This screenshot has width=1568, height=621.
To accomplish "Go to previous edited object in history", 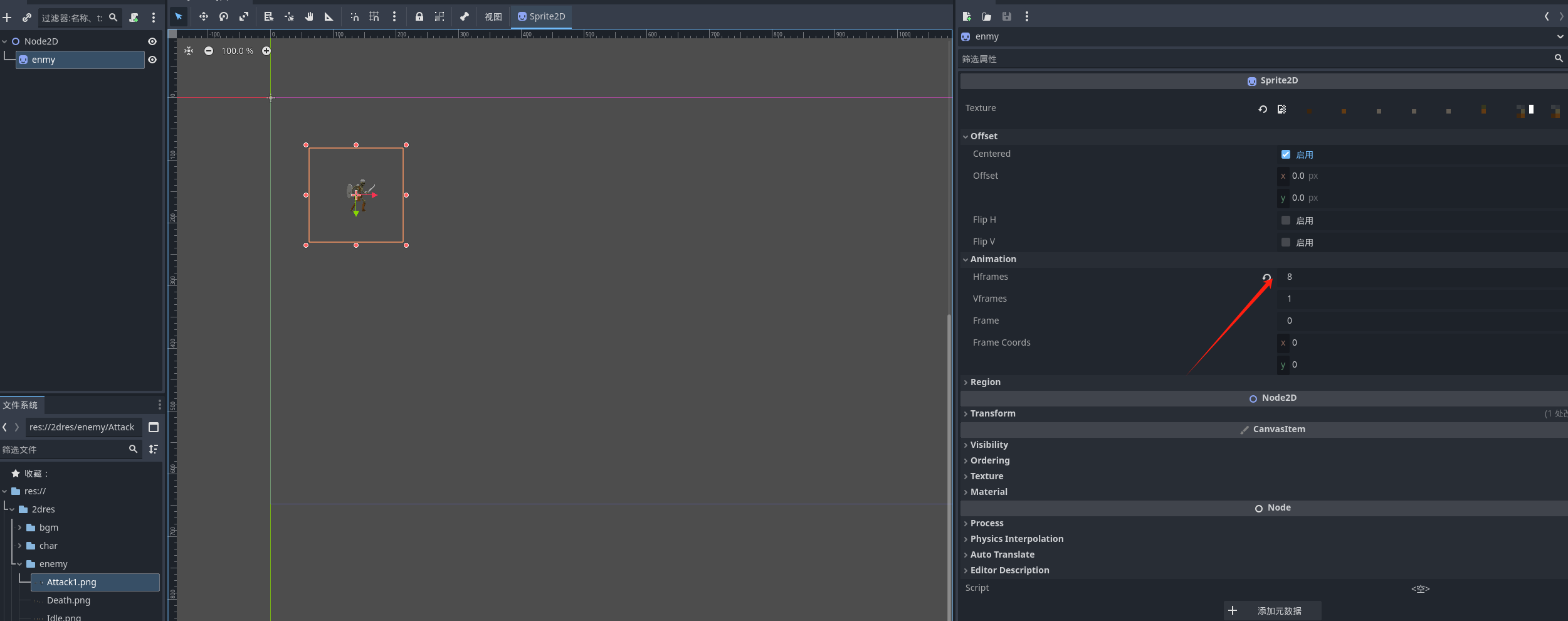I will click(x=1547, y=16).
